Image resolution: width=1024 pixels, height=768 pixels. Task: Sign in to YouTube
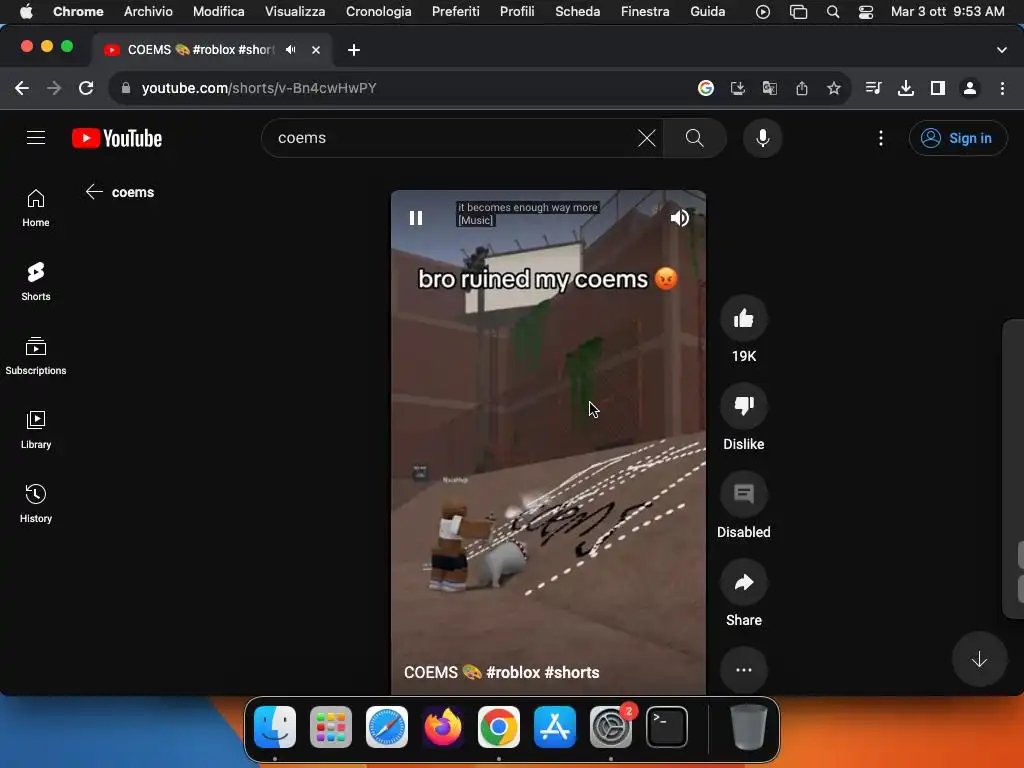957,138
